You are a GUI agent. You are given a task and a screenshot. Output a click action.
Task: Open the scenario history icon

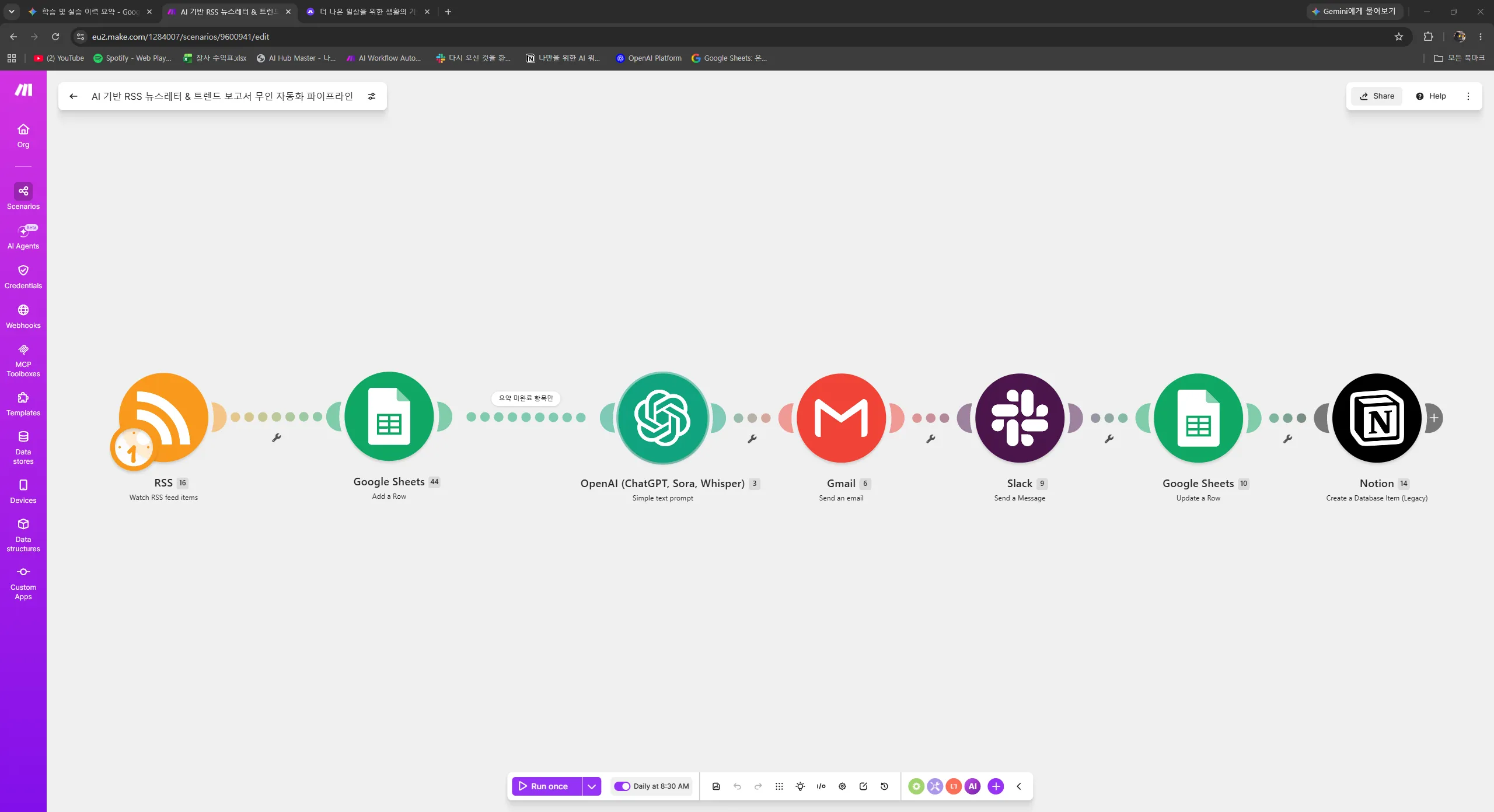[884, 786]
